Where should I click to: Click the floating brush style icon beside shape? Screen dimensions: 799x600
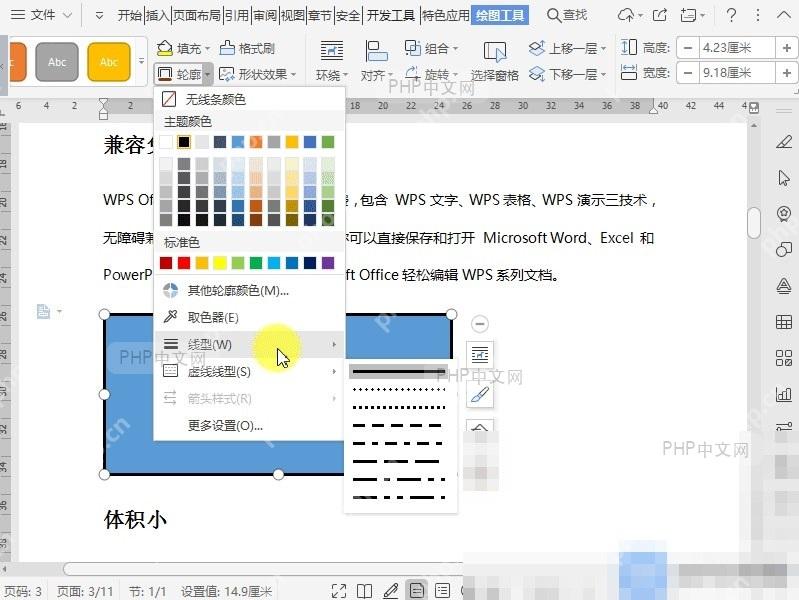click(x=480, y=395)
